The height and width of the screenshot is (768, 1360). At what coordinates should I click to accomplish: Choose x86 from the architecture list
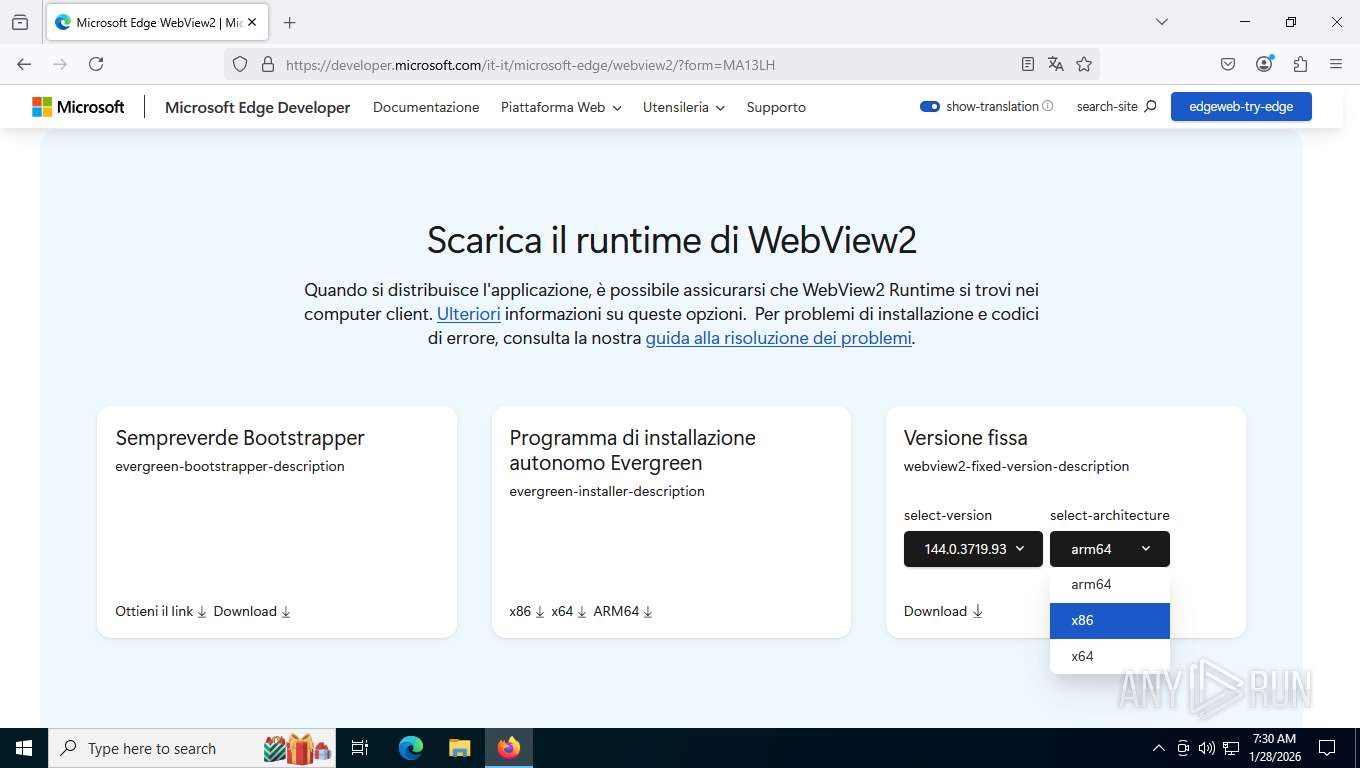(1110, 620)
